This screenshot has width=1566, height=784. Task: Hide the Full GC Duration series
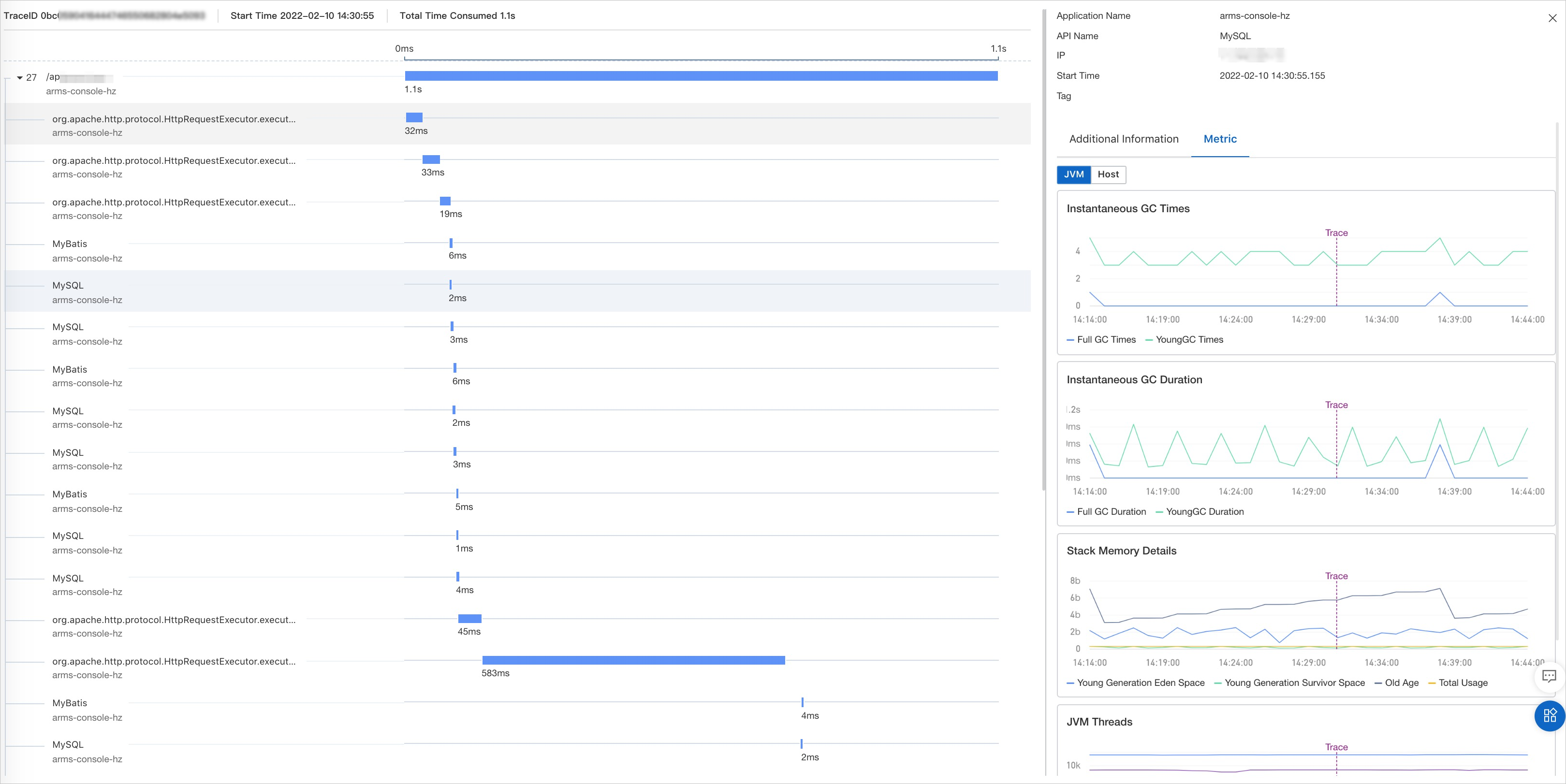[x=1106, y=512]
